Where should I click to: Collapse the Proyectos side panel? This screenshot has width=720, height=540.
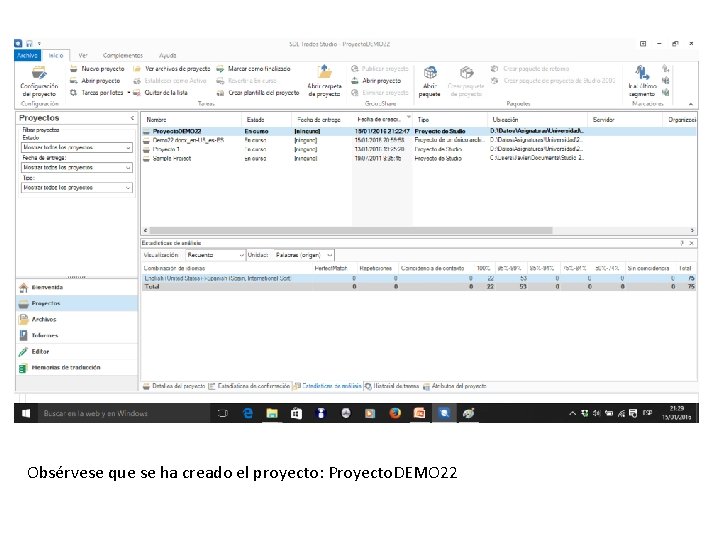tap(132, 118)
